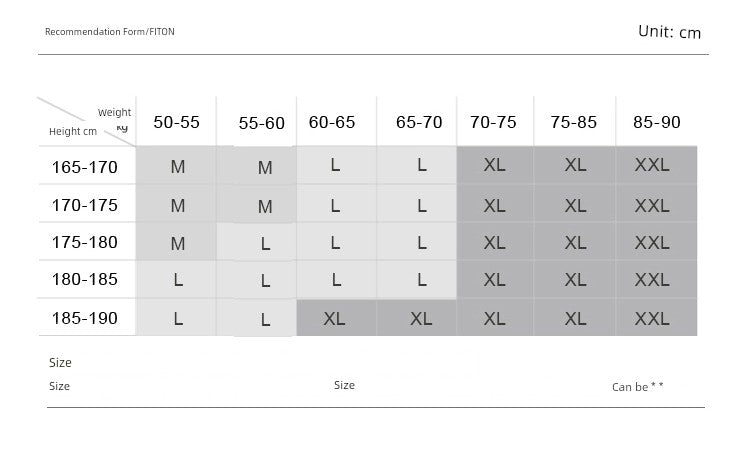Click the M cell in the 175-180 row
Screen dimensions: 750x455
tap(178, 243)
